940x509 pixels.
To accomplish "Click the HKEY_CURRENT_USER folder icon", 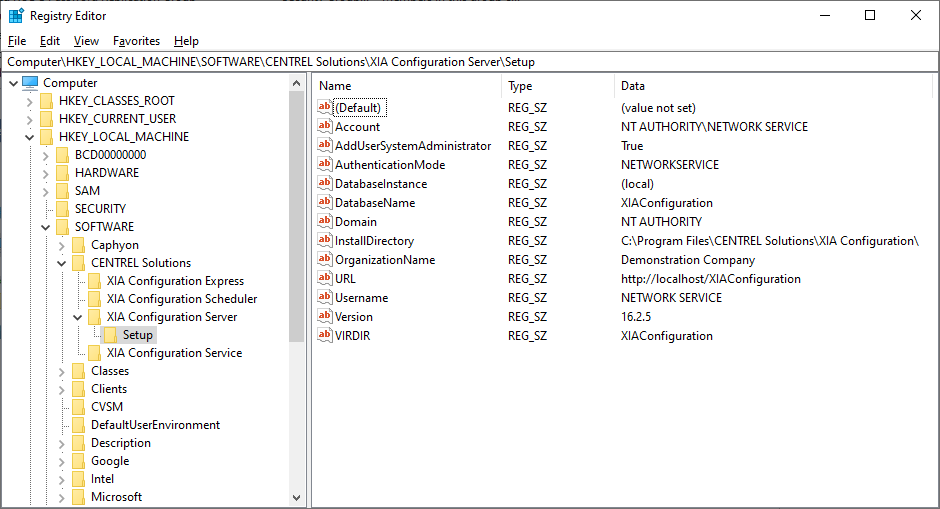I will [x=46, y=119].
